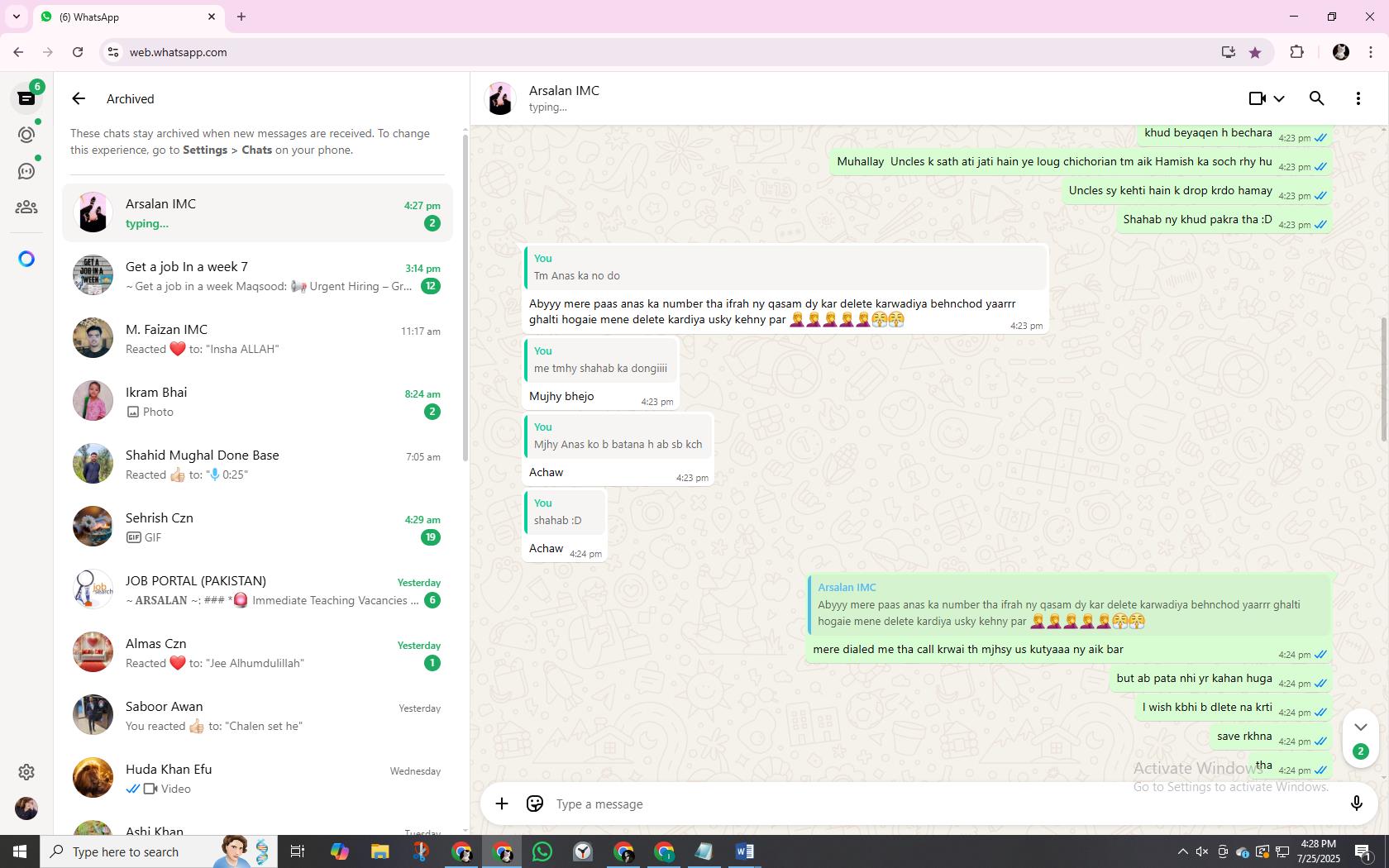Expand the call options dropdown arrow
The width and height of the screenshot is (1389, 868).
(1279, 98)
